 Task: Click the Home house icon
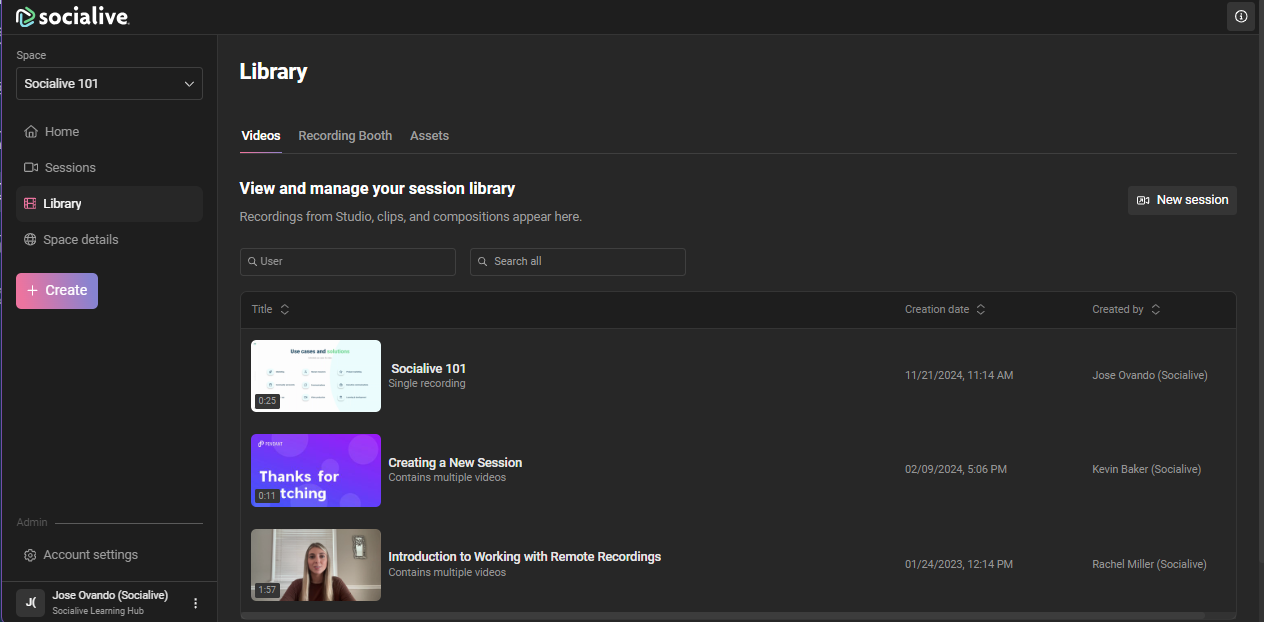pos(31,132)
